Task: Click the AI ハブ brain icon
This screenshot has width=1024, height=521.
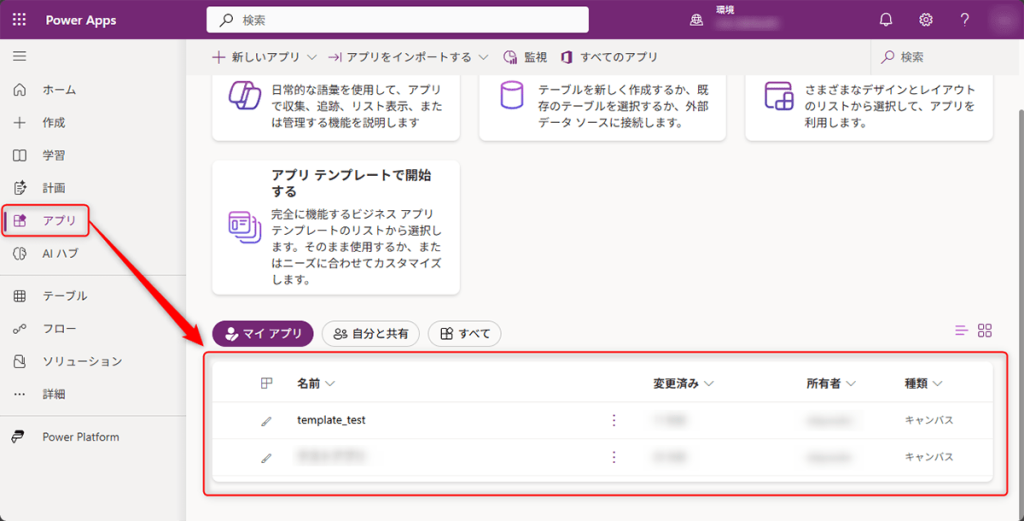Action: [x=20, y=254]
